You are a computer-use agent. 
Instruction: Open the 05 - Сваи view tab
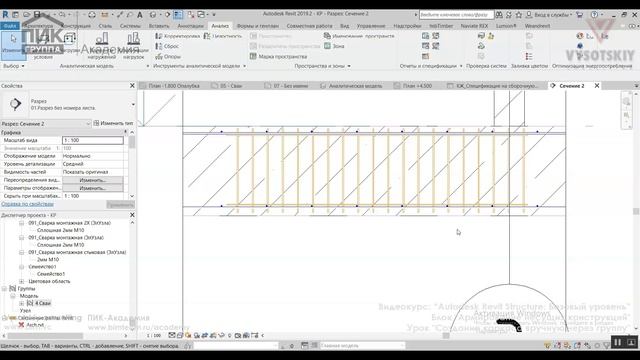tap(231, 86)
